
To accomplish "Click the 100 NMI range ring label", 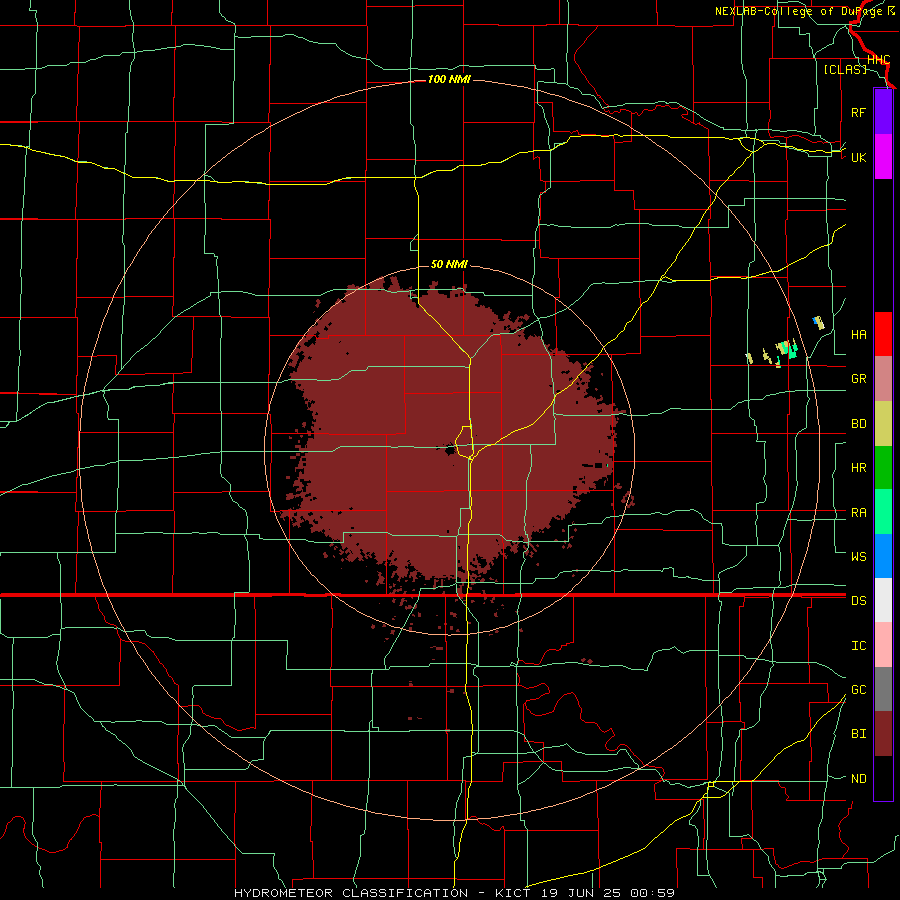I will click(449, 79).
